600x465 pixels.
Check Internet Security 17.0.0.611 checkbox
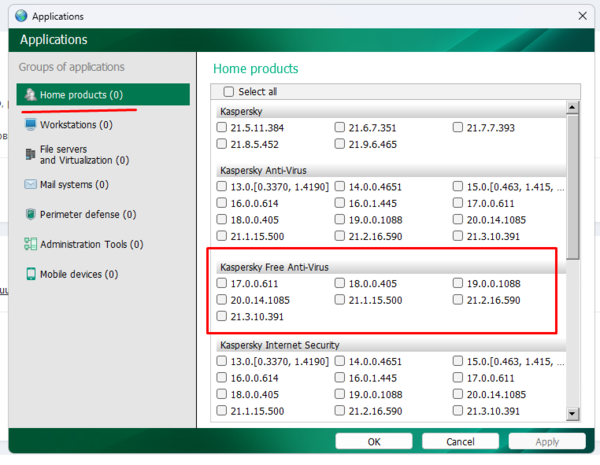(458, 377)
